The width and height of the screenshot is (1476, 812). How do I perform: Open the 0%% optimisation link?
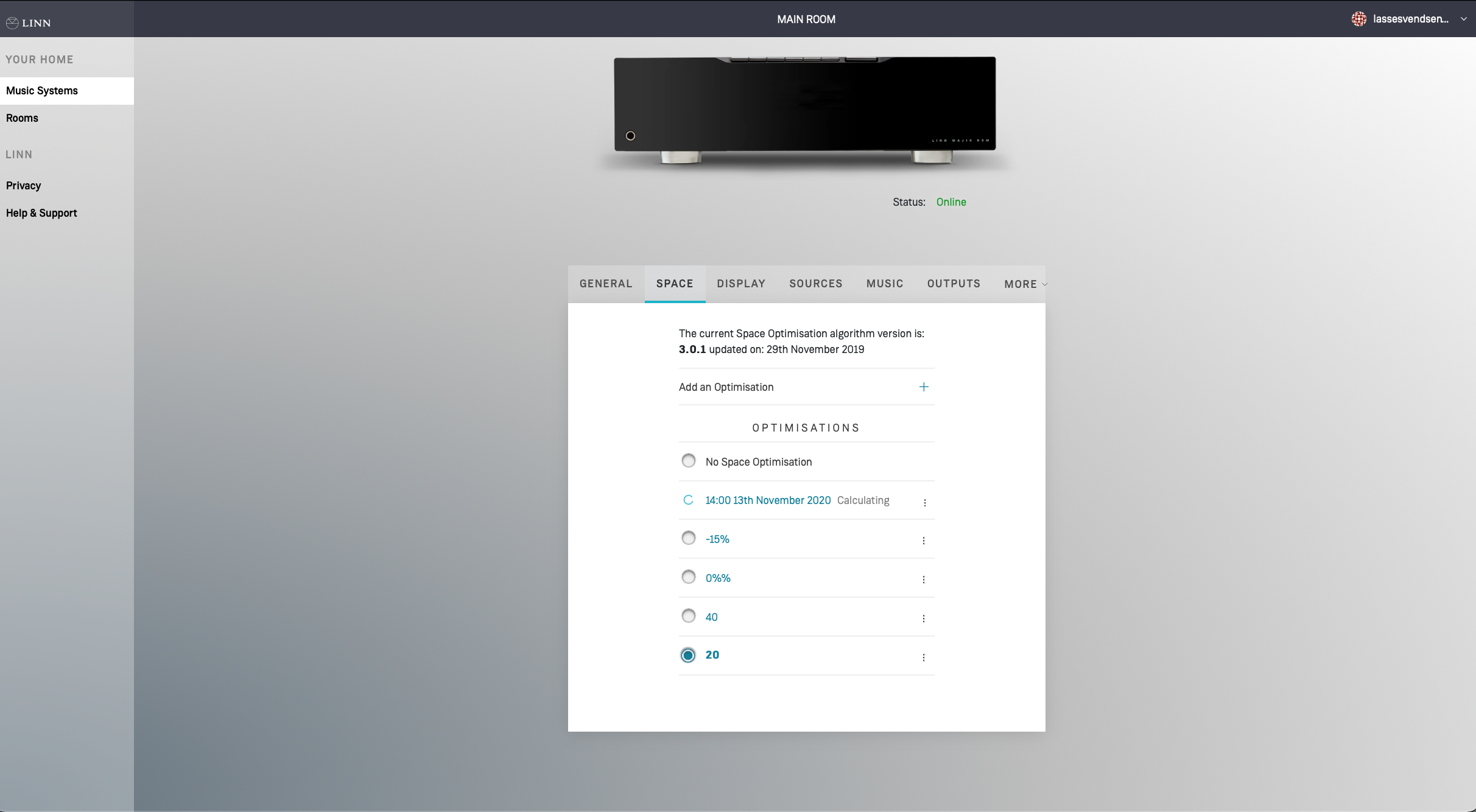point(718,578)
